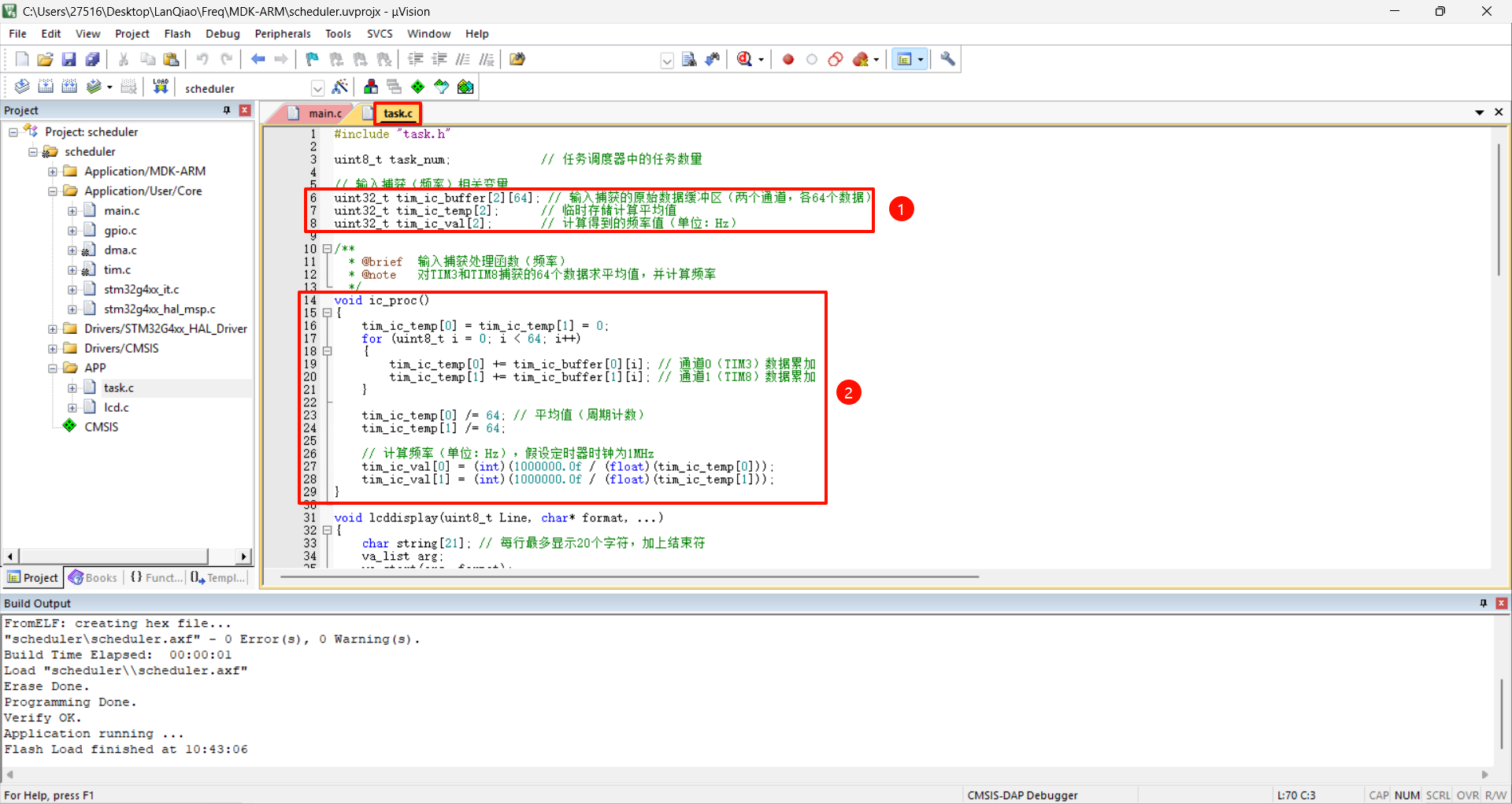Image resolution: width=1512 pixels, height=804 pixels.
Task: Click the Download to flash (LOAD) icon
Action: click(161, 87)
